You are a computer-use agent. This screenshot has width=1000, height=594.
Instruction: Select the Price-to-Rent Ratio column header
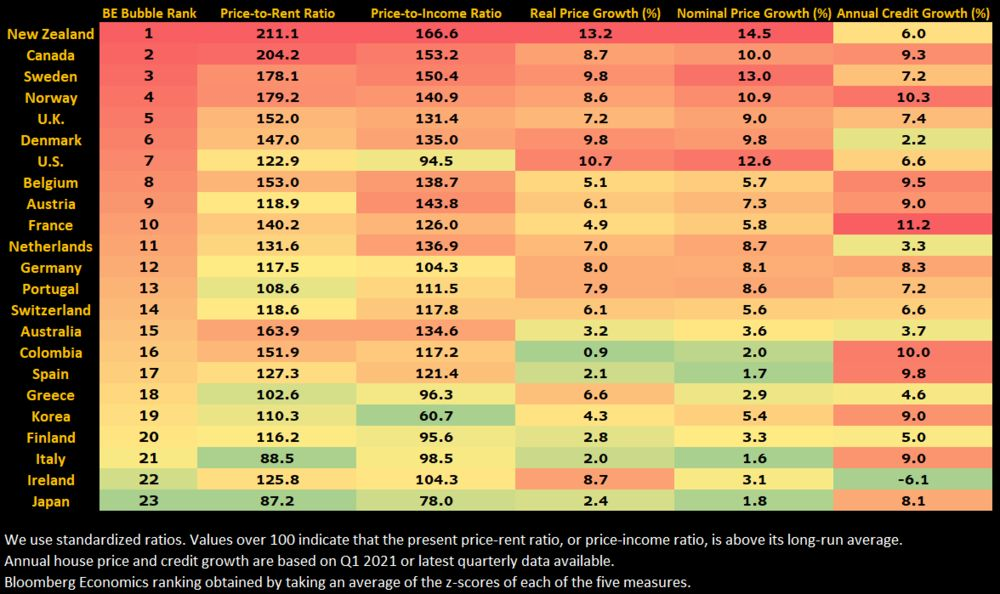tap(276, 13)
